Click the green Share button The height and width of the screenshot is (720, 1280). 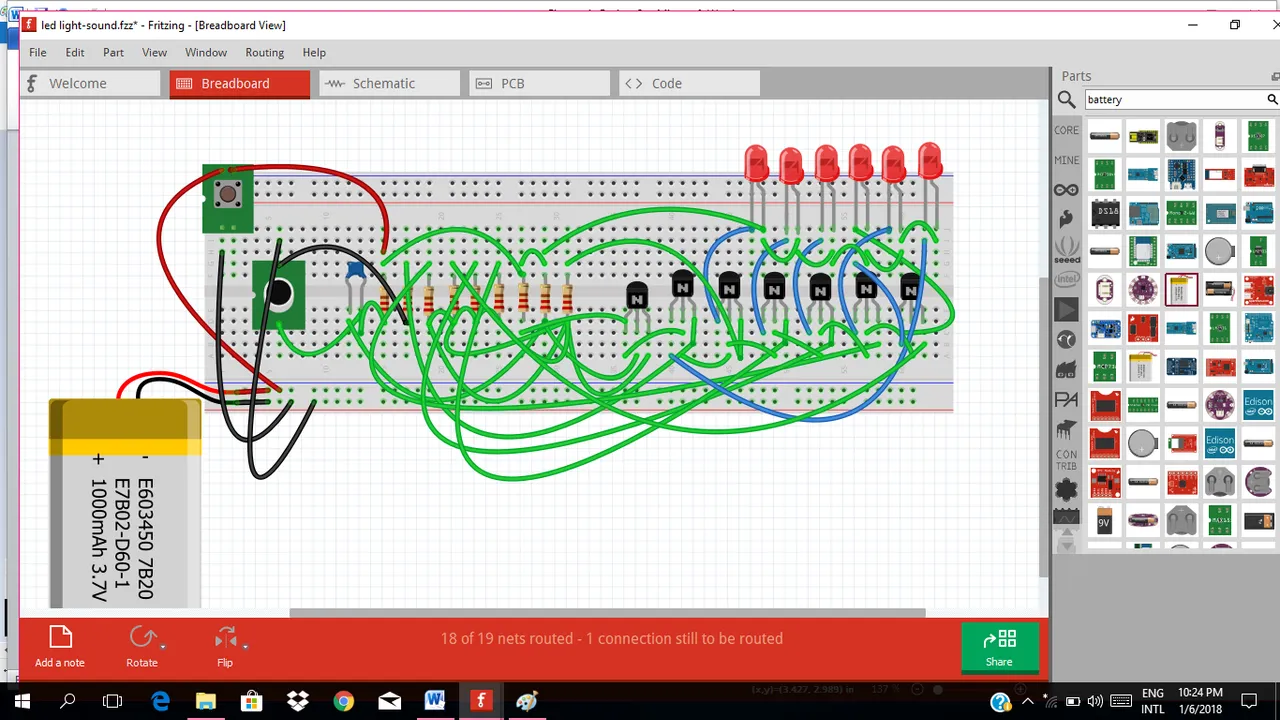tap(999, 647)
